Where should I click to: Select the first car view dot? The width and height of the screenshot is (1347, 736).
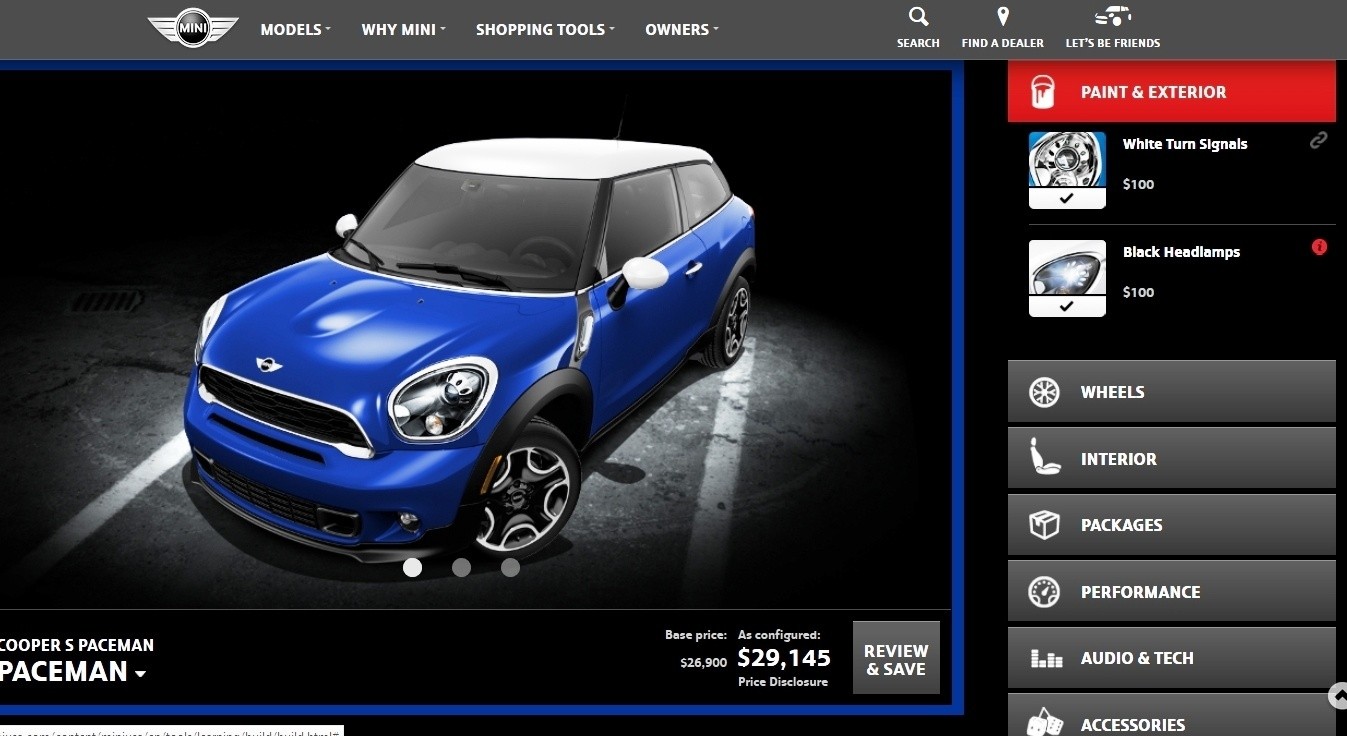(x=412, y=568)
